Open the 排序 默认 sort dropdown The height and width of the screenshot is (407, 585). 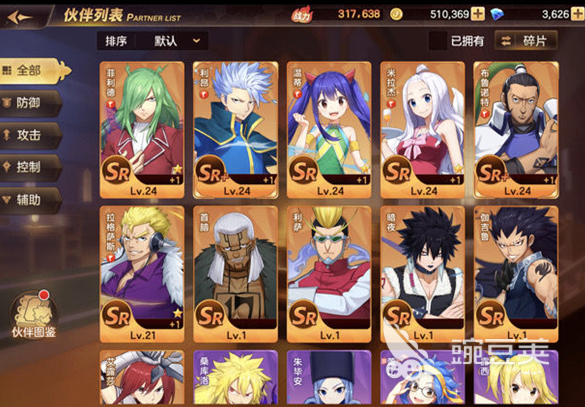coord(153,41)
